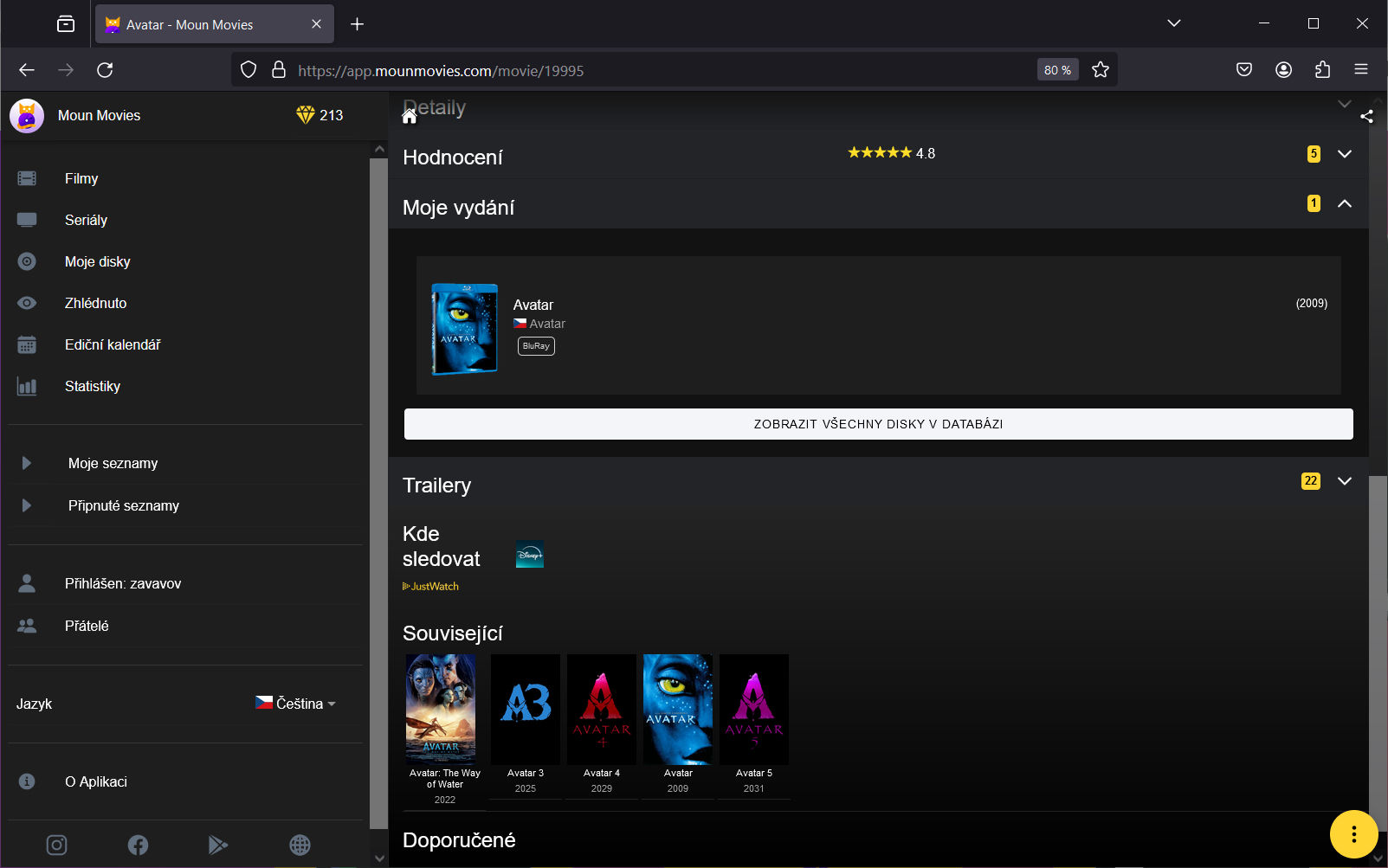This screenshot has width=1388, height=868.
Task: Open the Avatar: The Way of Water poster
Action: click(x=441, y=708)
